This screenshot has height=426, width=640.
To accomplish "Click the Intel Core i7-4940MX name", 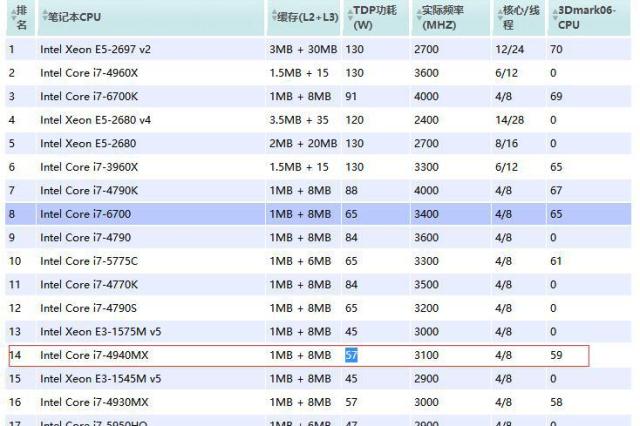I will 94,355.
